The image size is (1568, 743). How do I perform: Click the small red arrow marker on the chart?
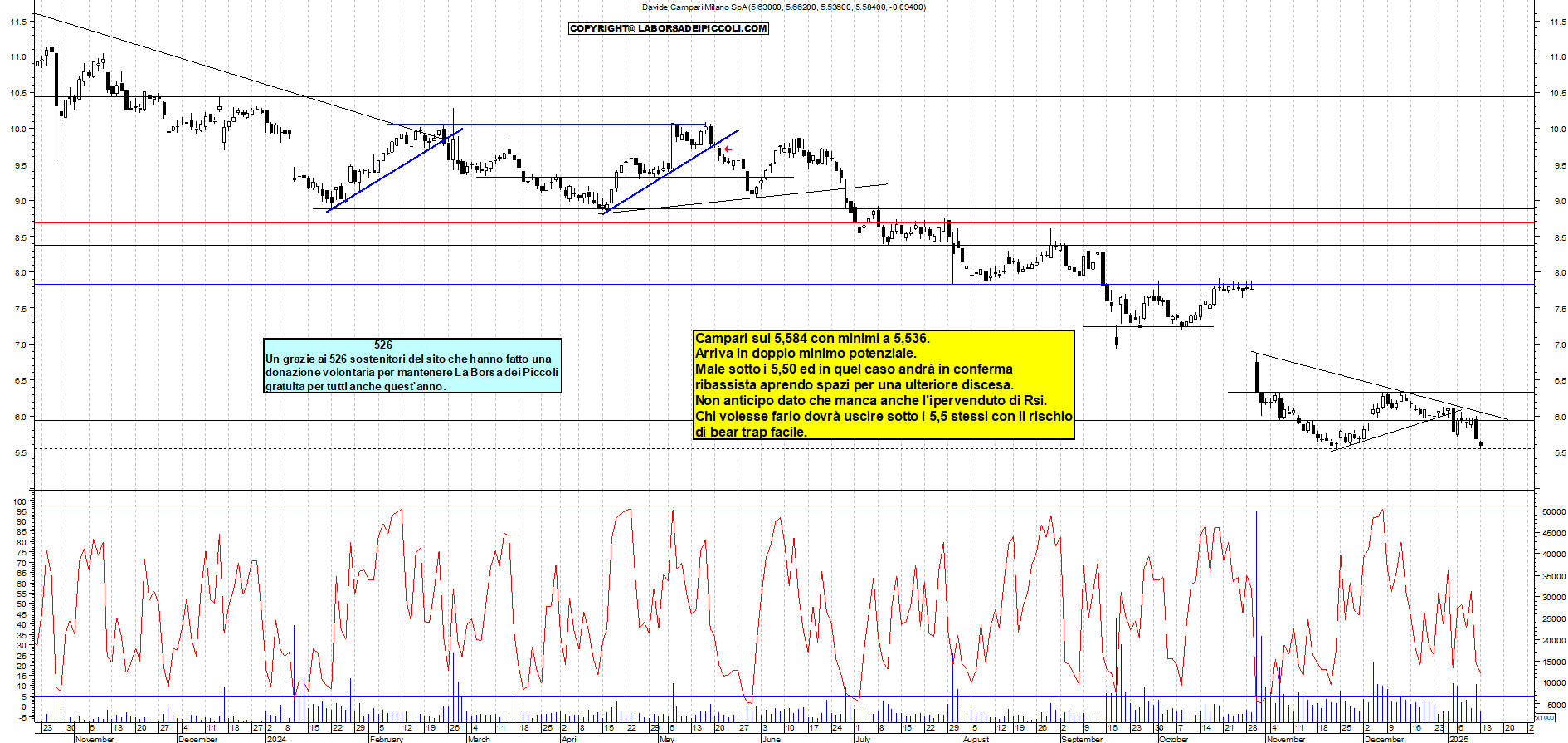coord(728,149)
